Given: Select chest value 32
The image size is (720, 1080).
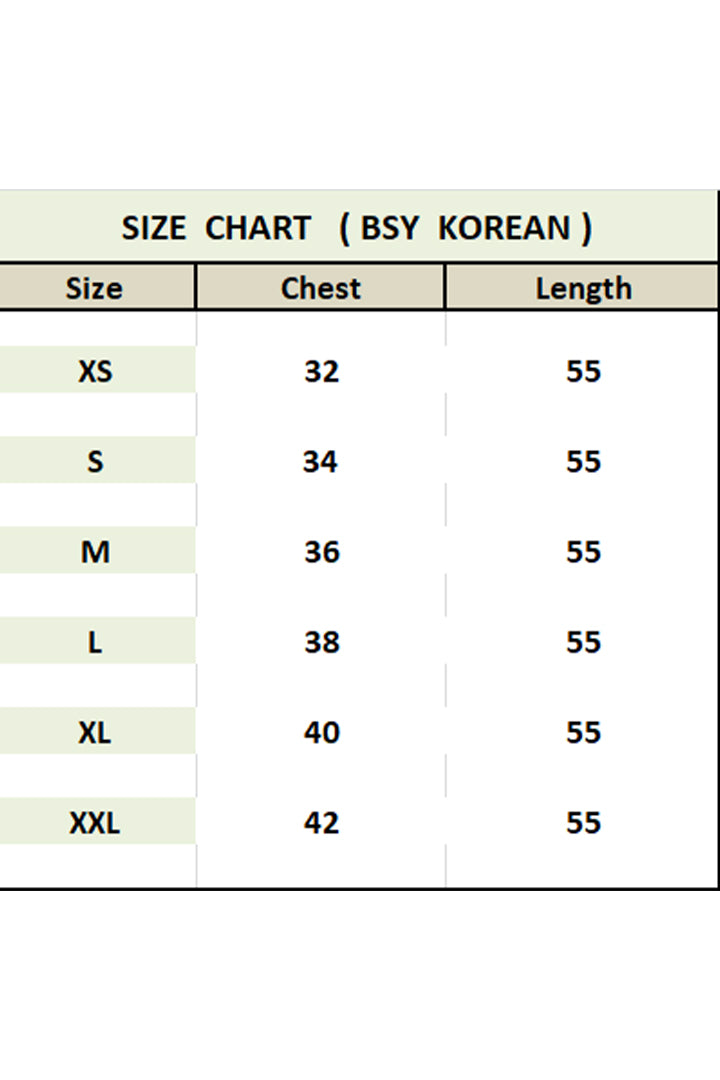Looking at the screenshot, I should pos(321,371).
